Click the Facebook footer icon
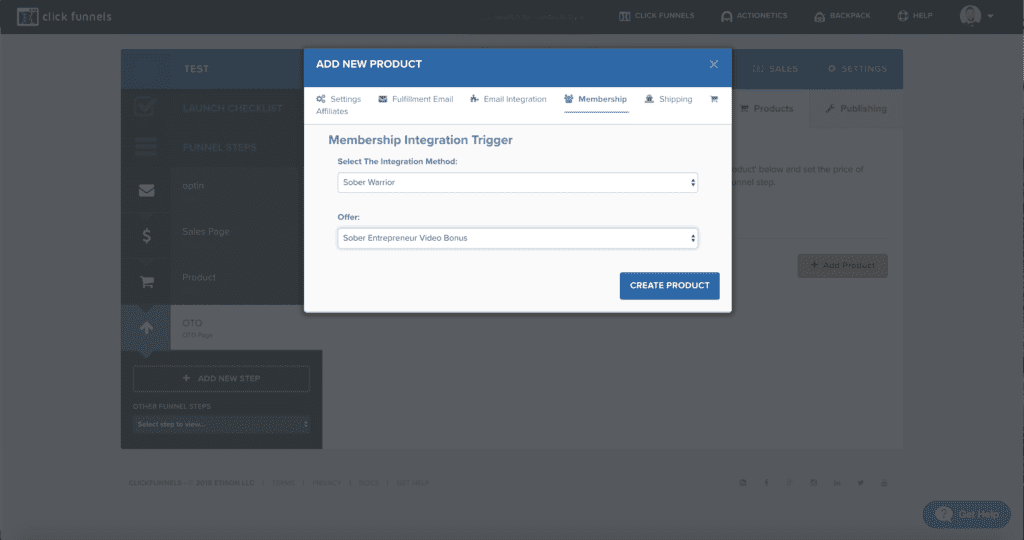This screenshot has height=540, width=1024. (766, 483)
